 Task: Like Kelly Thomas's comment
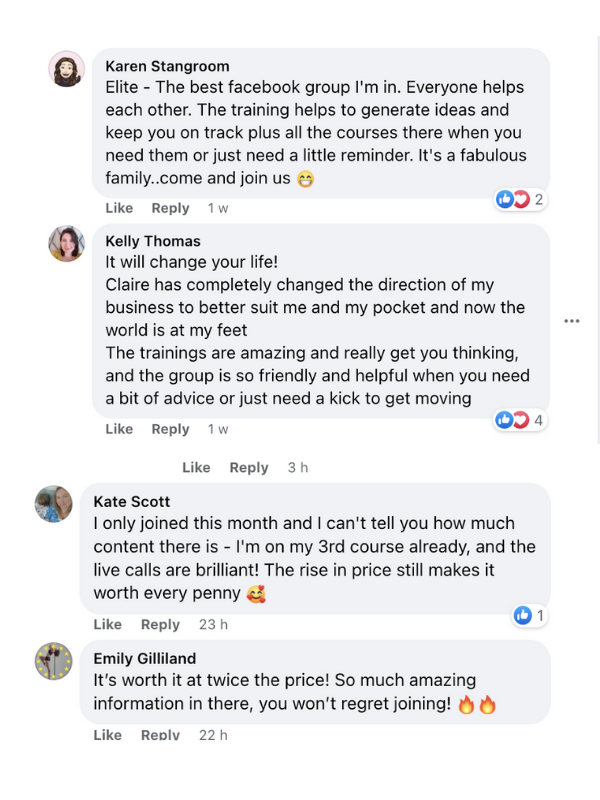(x=119, y=429)
